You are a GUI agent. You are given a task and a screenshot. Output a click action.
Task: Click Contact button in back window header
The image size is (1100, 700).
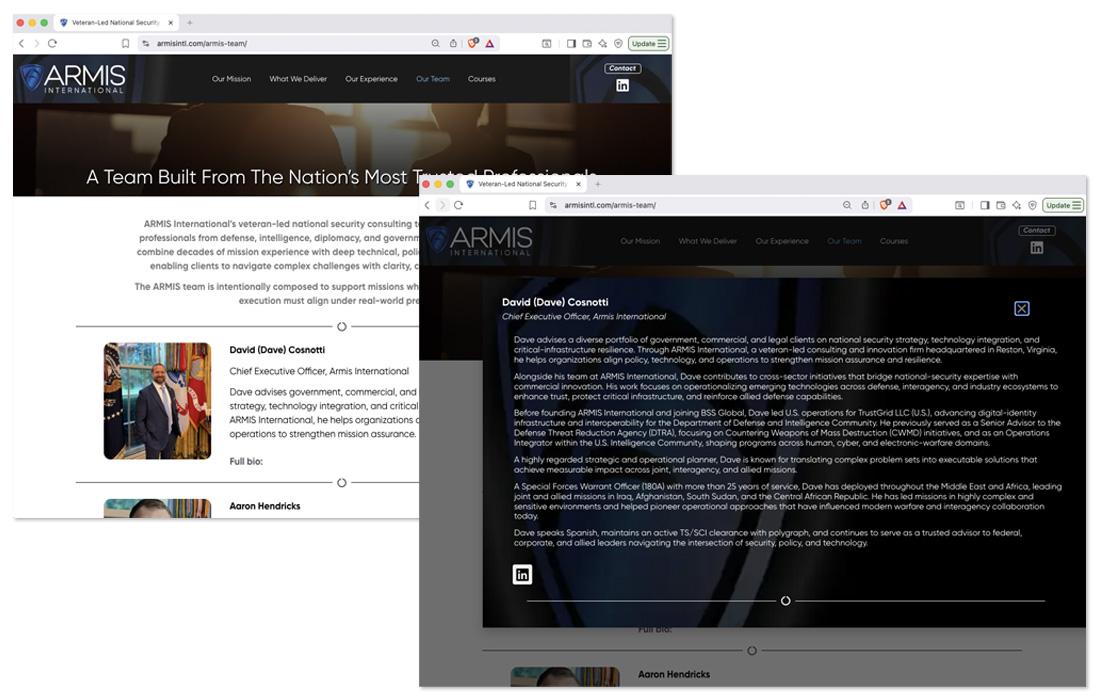click(622, 68)
